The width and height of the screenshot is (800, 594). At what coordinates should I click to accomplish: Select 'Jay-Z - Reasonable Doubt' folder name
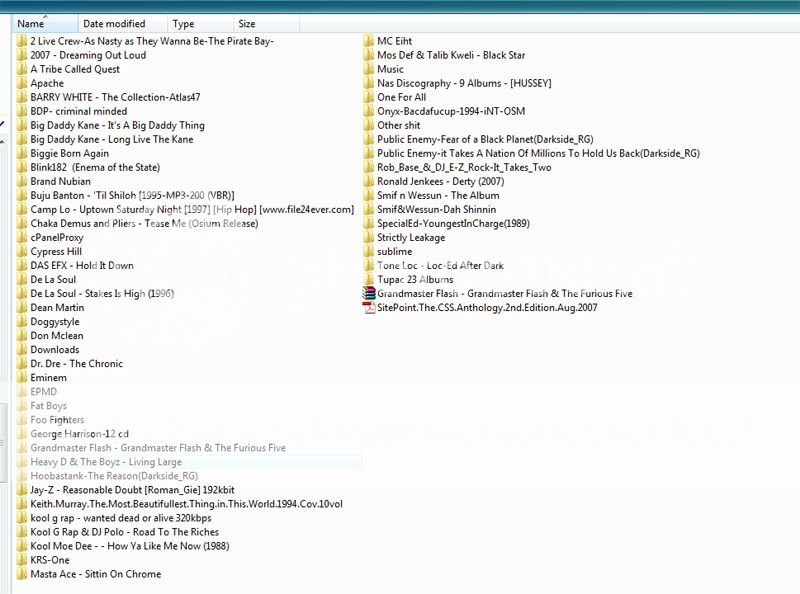click(x=133, y=490)
